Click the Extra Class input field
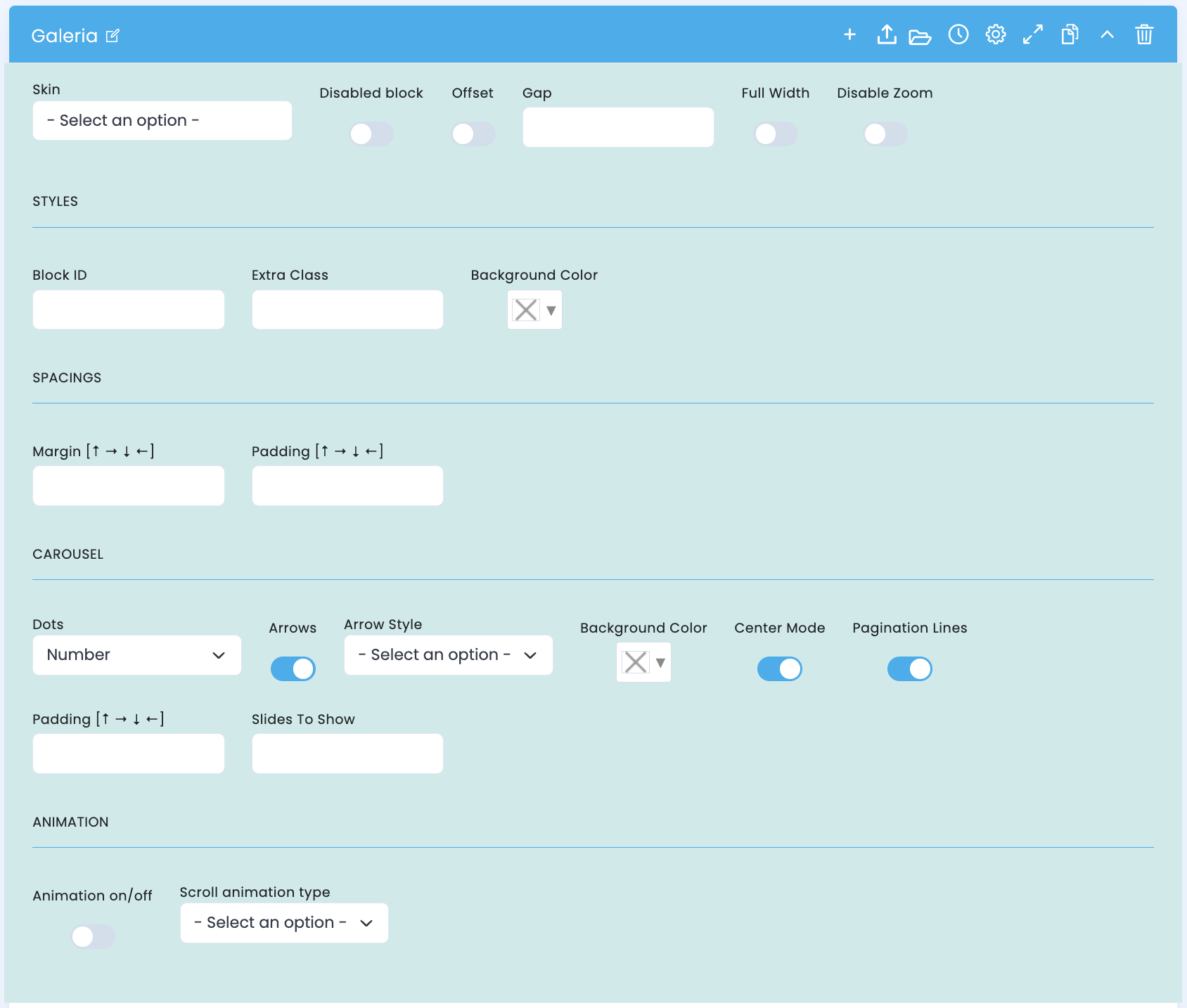 click(347, 310)
